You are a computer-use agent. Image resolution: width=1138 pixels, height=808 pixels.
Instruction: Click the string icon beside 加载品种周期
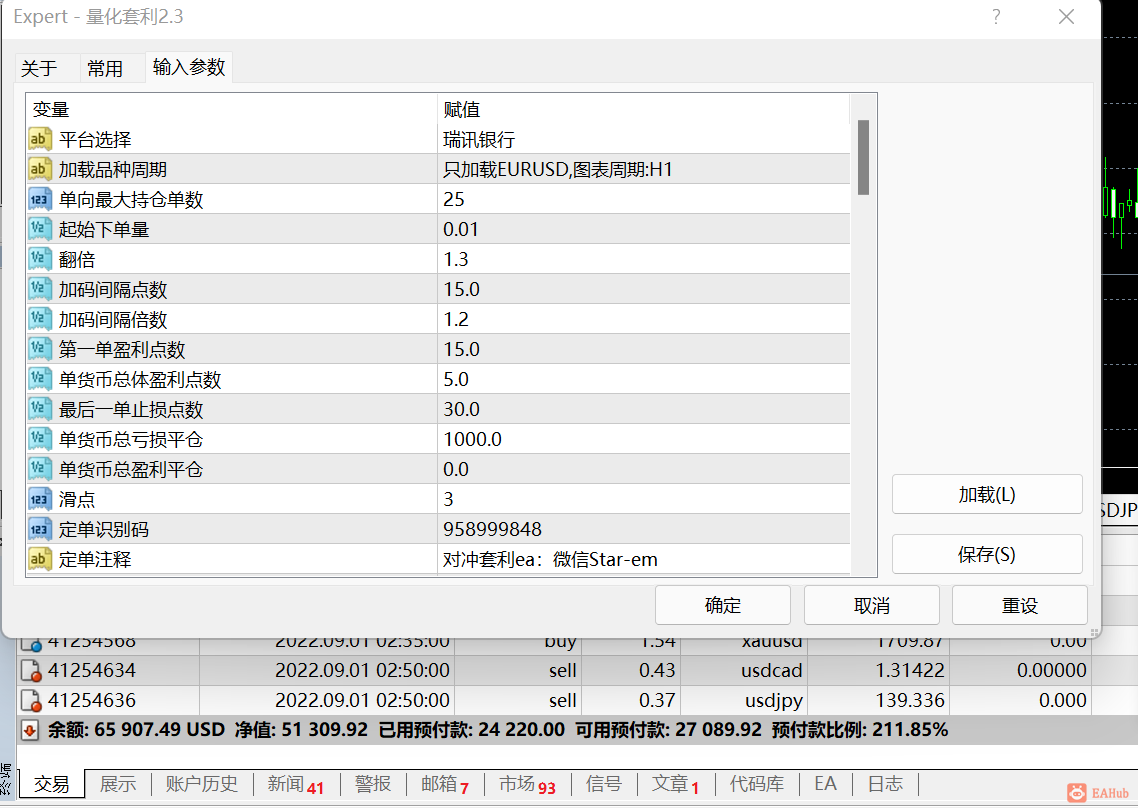40,169
